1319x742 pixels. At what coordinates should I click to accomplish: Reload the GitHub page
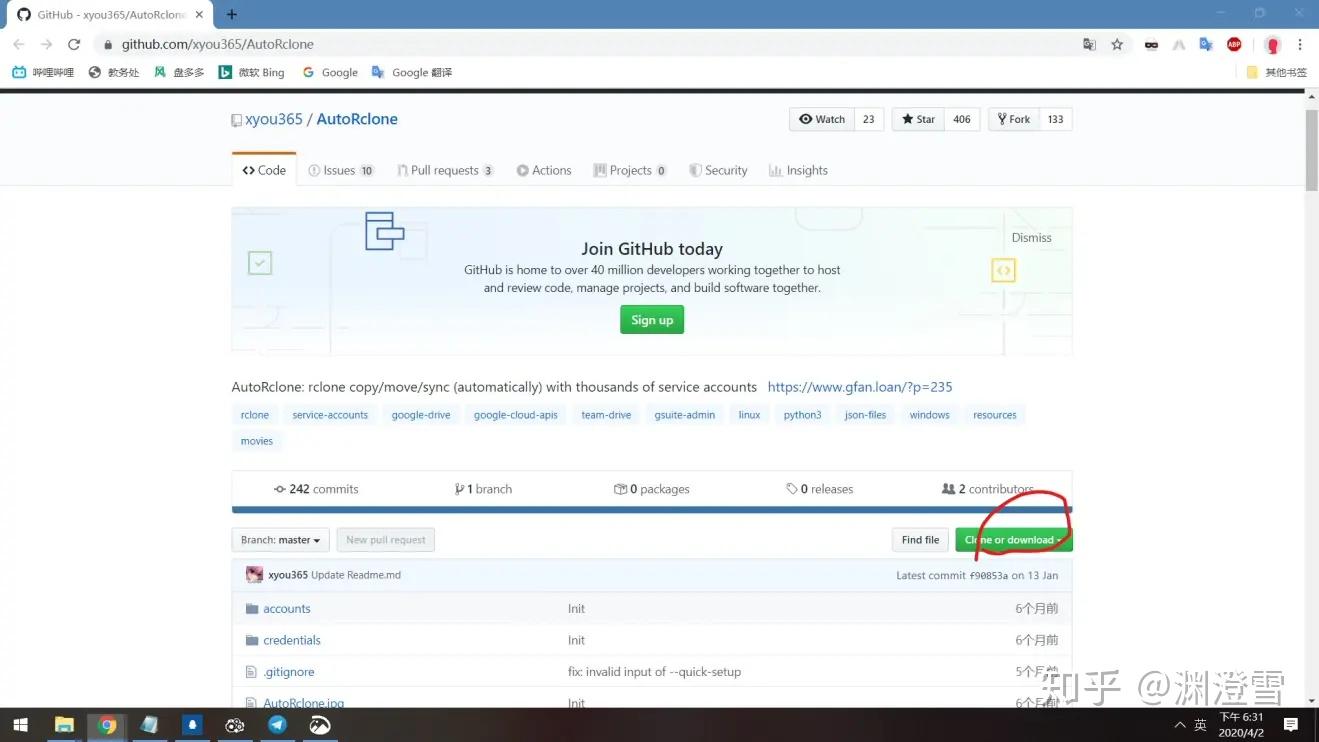pos(73,44)
